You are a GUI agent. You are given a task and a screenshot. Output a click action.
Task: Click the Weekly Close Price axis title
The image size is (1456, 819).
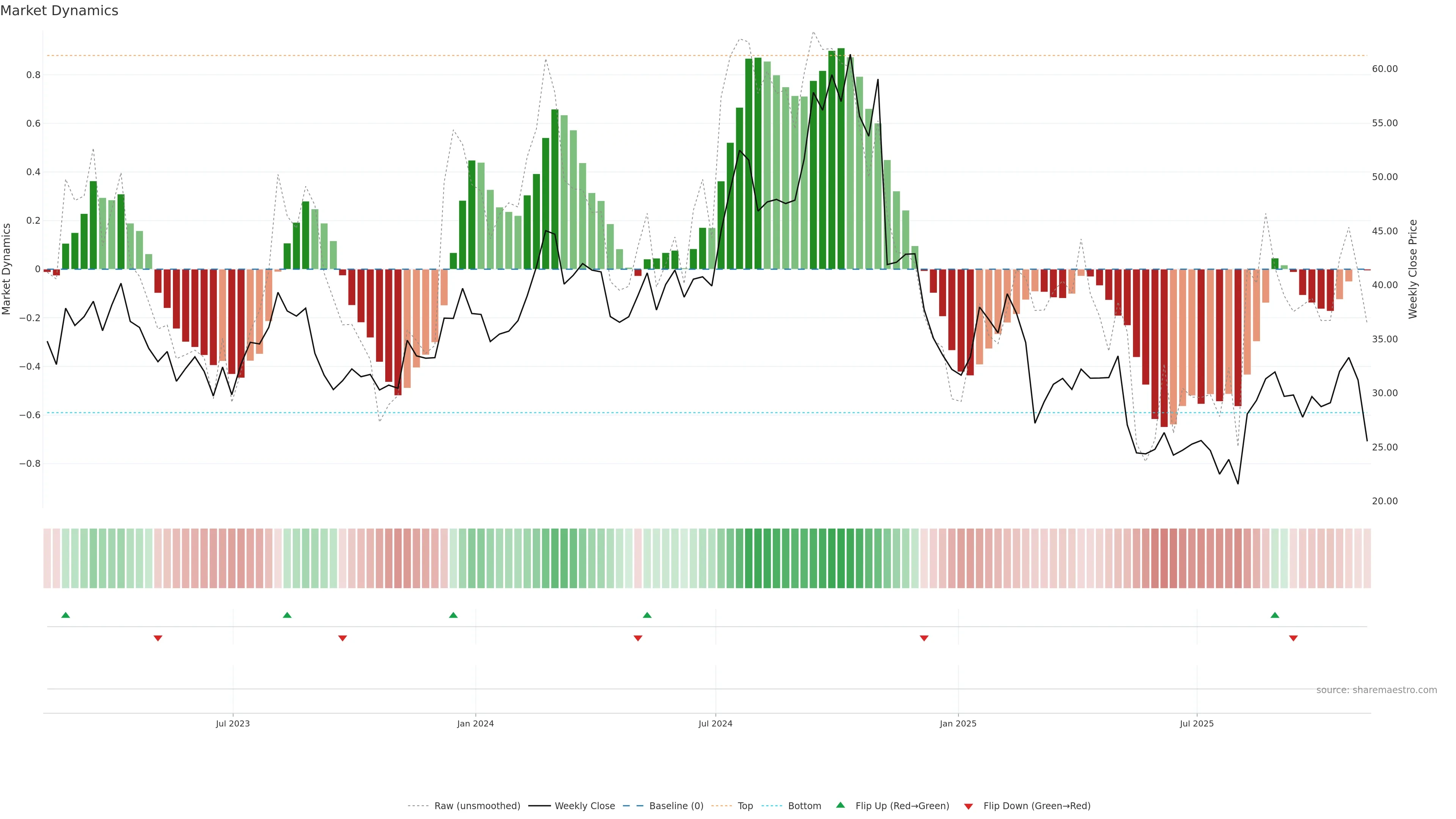[x=1412, y=269]
